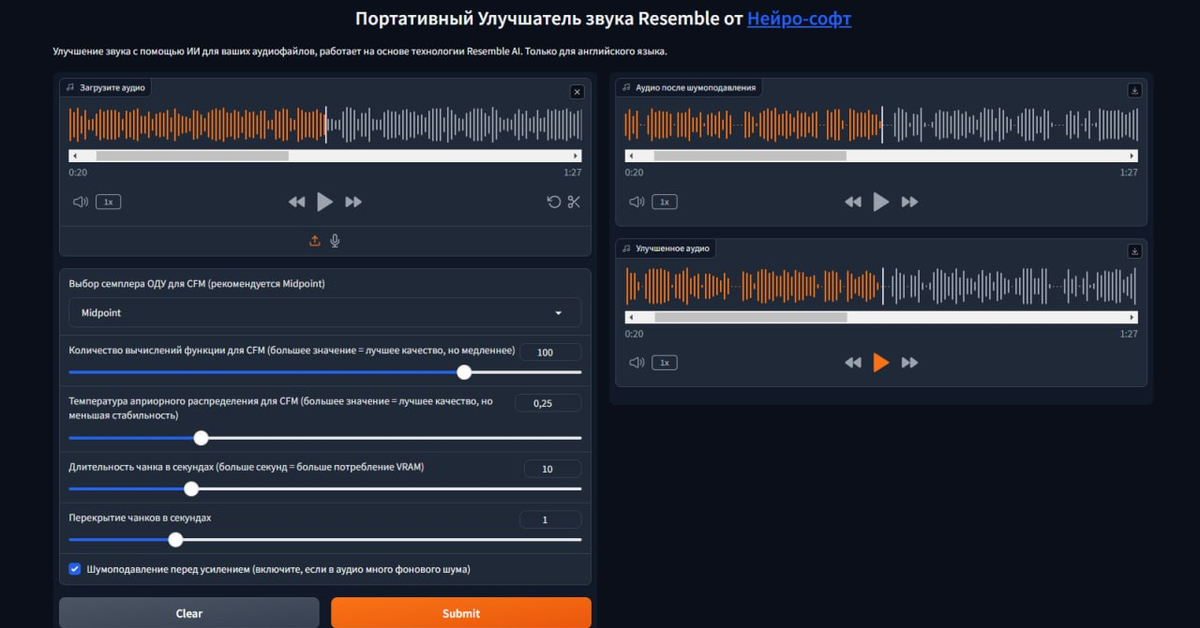Screen dimensions: 1200x628
Task: Click the enhanced audio waveform
Action: point(881,286)
